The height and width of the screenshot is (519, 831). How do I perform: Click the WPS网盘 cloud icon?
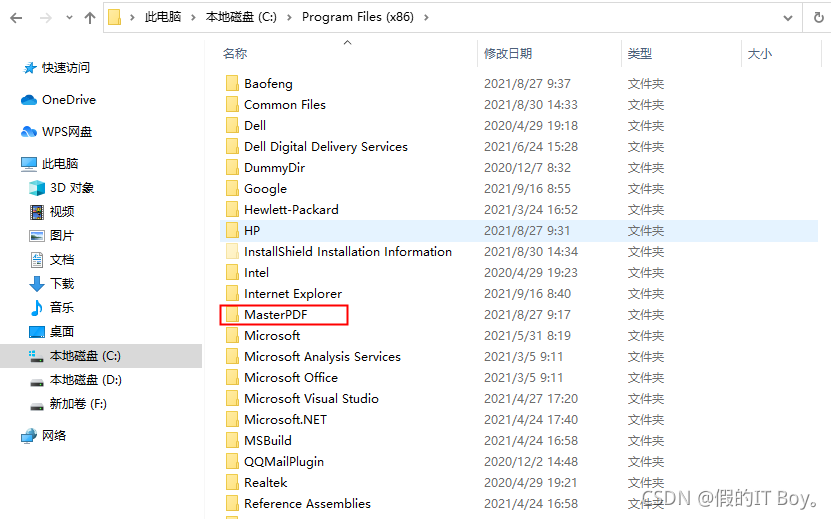click(x=29, y=131)
